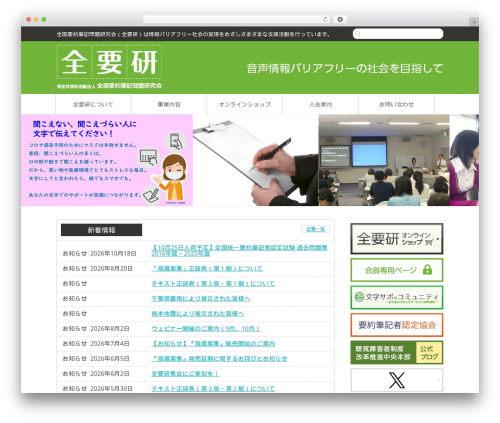Viewport: 500px width, 423px height.
Task: Open the 全要研集会にご参加を link
Action: (185, 374)
